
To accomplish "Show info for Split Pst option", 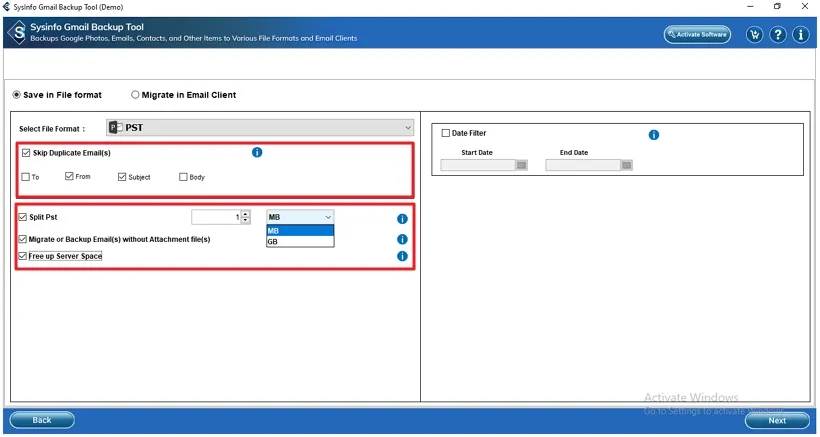I will [x=402, y=219].
